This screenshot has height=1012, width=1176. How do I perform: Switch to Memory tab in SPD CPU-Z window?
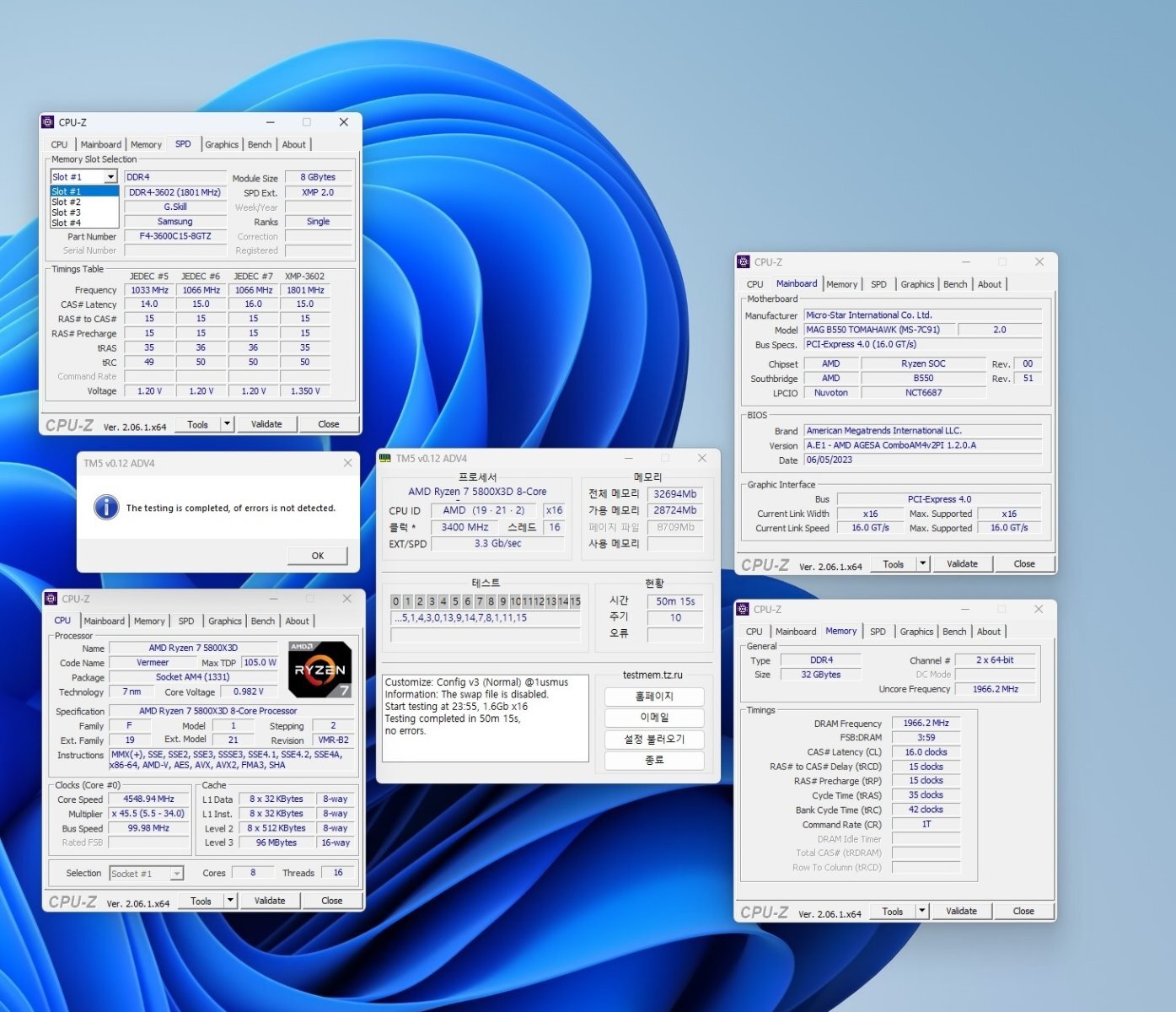pos(146,144)
